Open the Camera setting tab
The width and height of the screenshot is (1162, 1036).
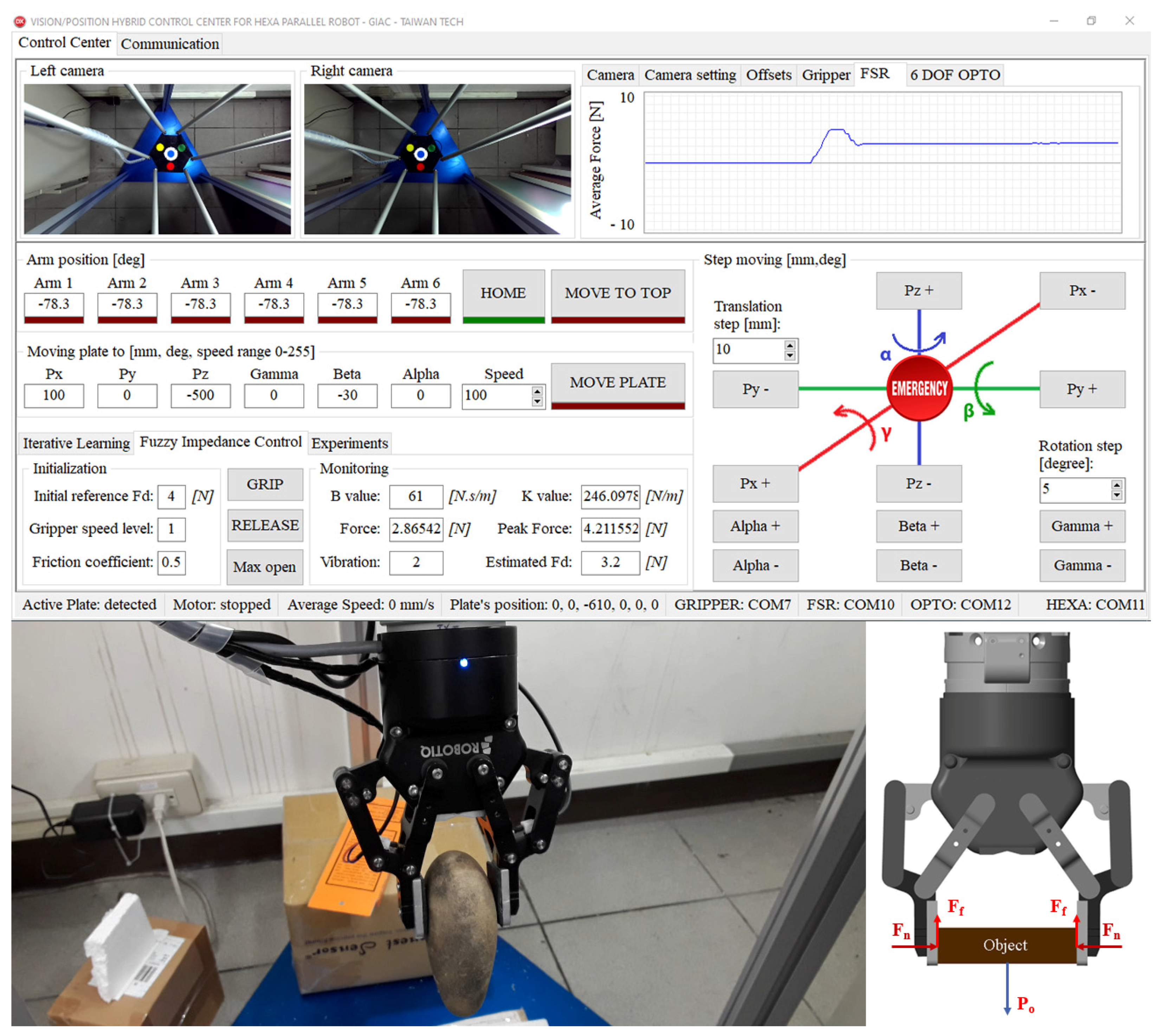(x=690, y=75)
